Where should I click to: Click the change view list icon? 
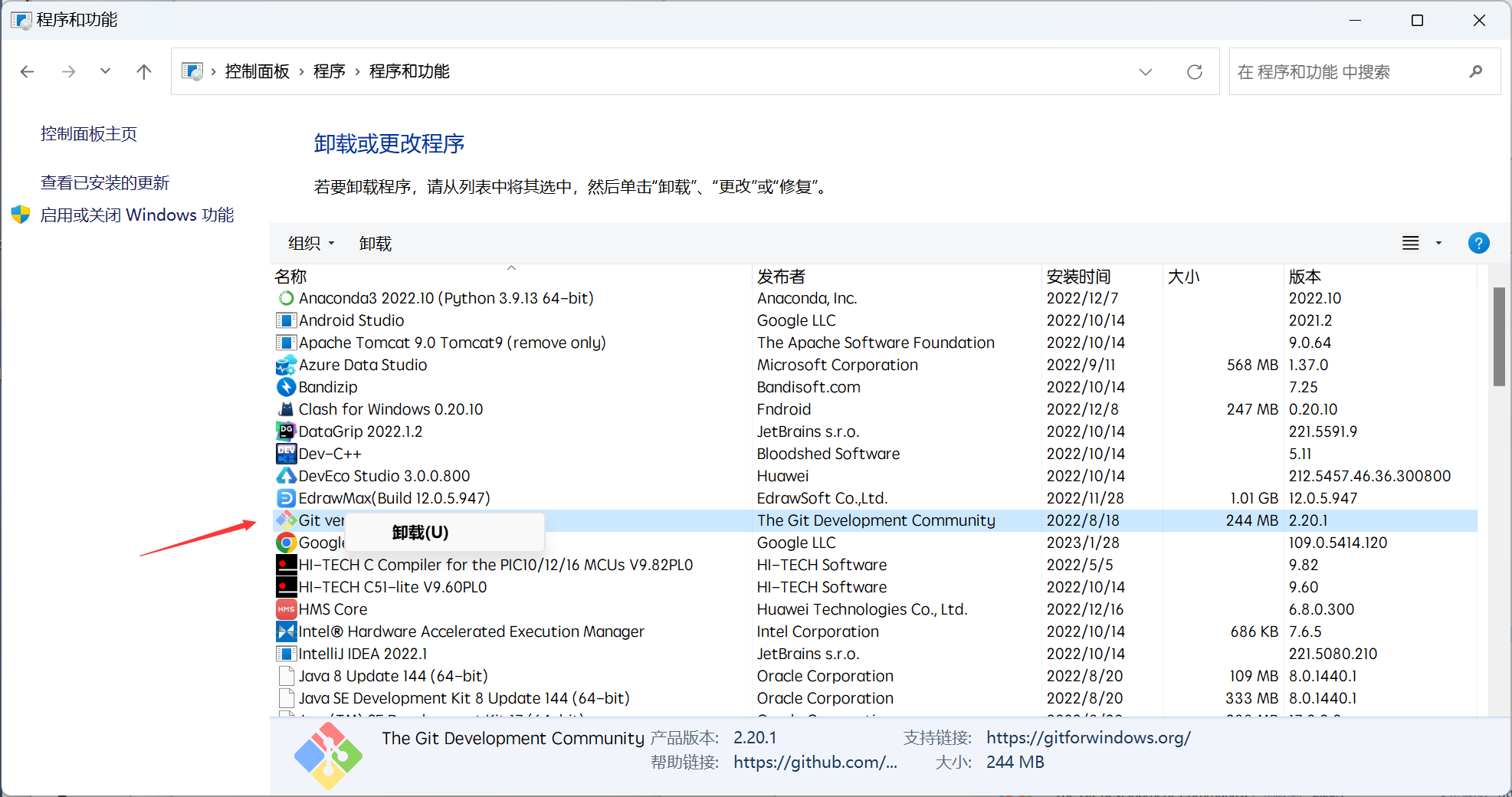(x=1410, y=243)
